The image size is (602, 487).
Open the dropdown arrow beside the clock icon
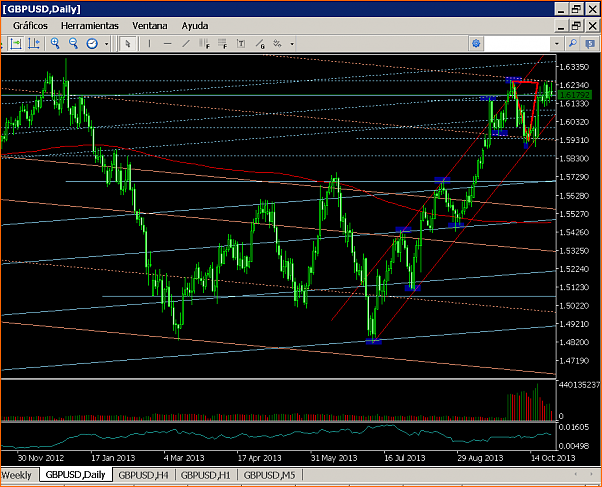coord(106,44)
